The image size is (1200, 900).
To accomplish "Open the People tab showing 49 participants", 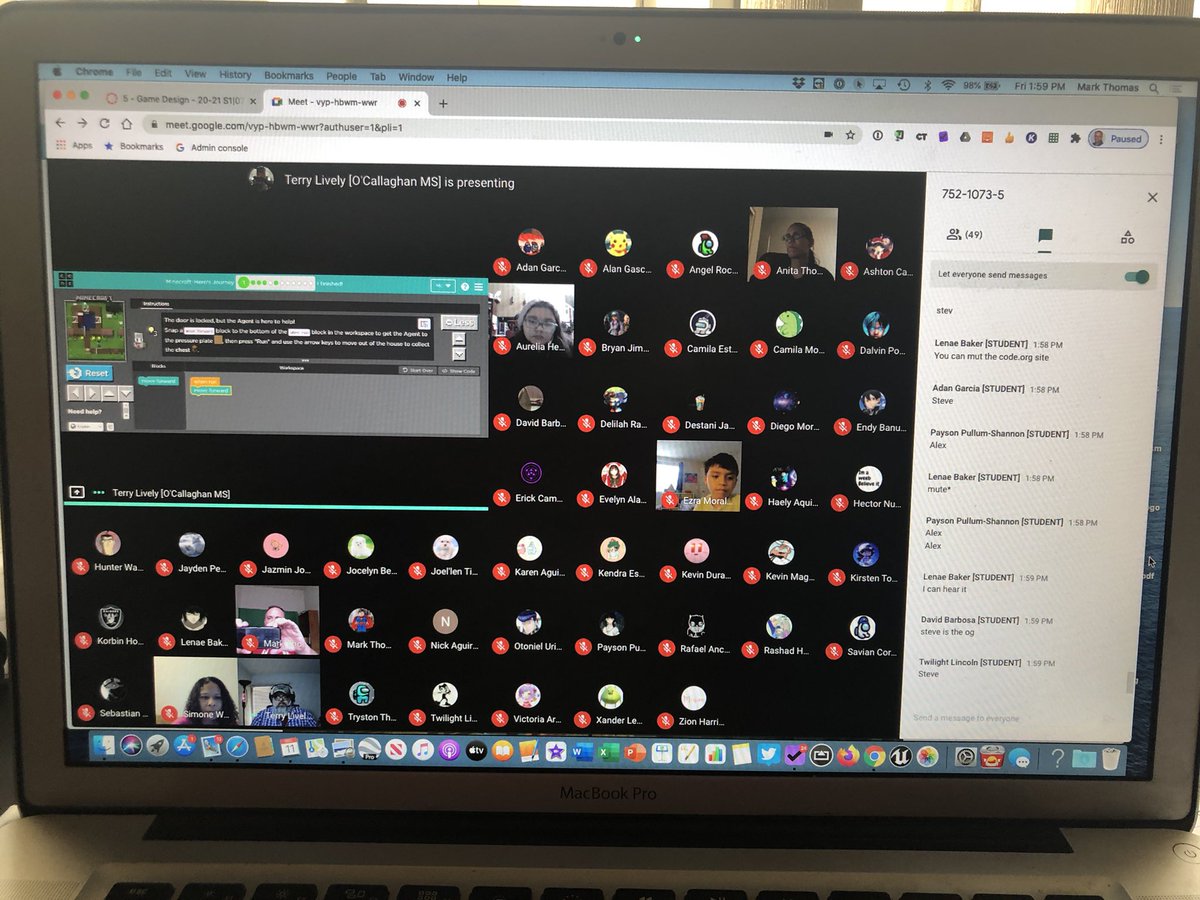I will click(964, 235).
